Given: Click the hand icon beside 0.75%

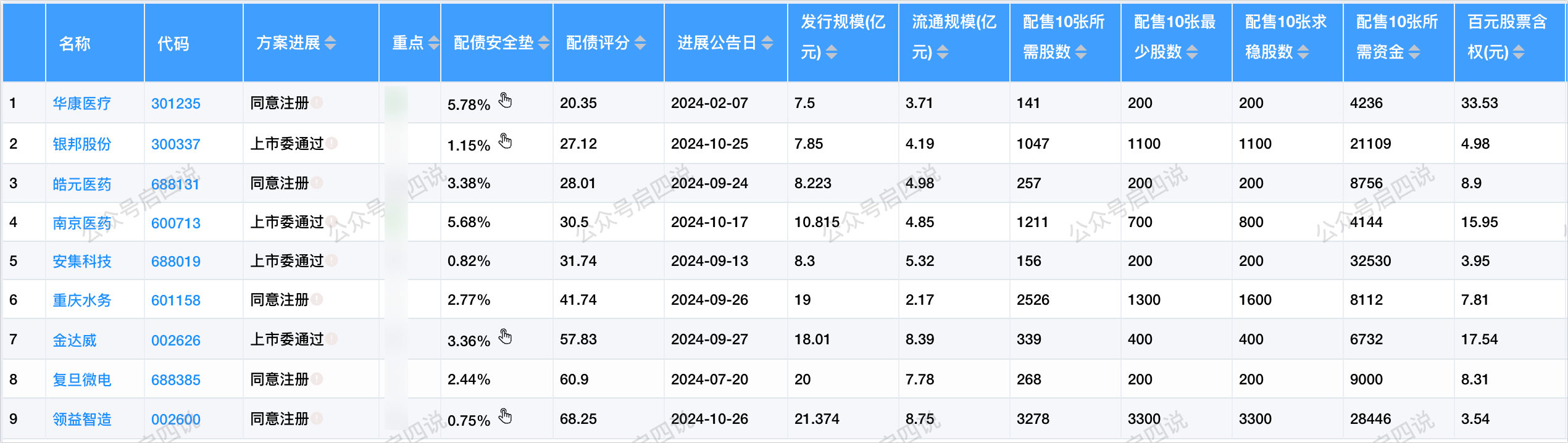Looking at the screenshot, I should 506,416.
